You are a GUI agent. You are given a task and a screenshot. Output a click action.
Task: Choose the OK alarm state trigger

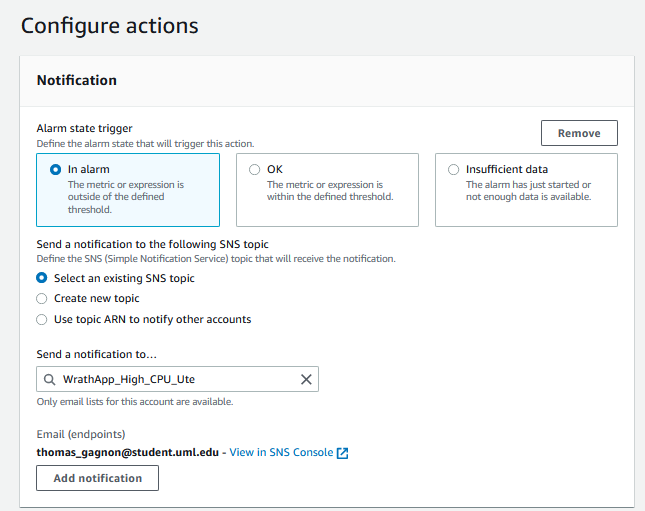pyautogui.click(x=255, y=170)
